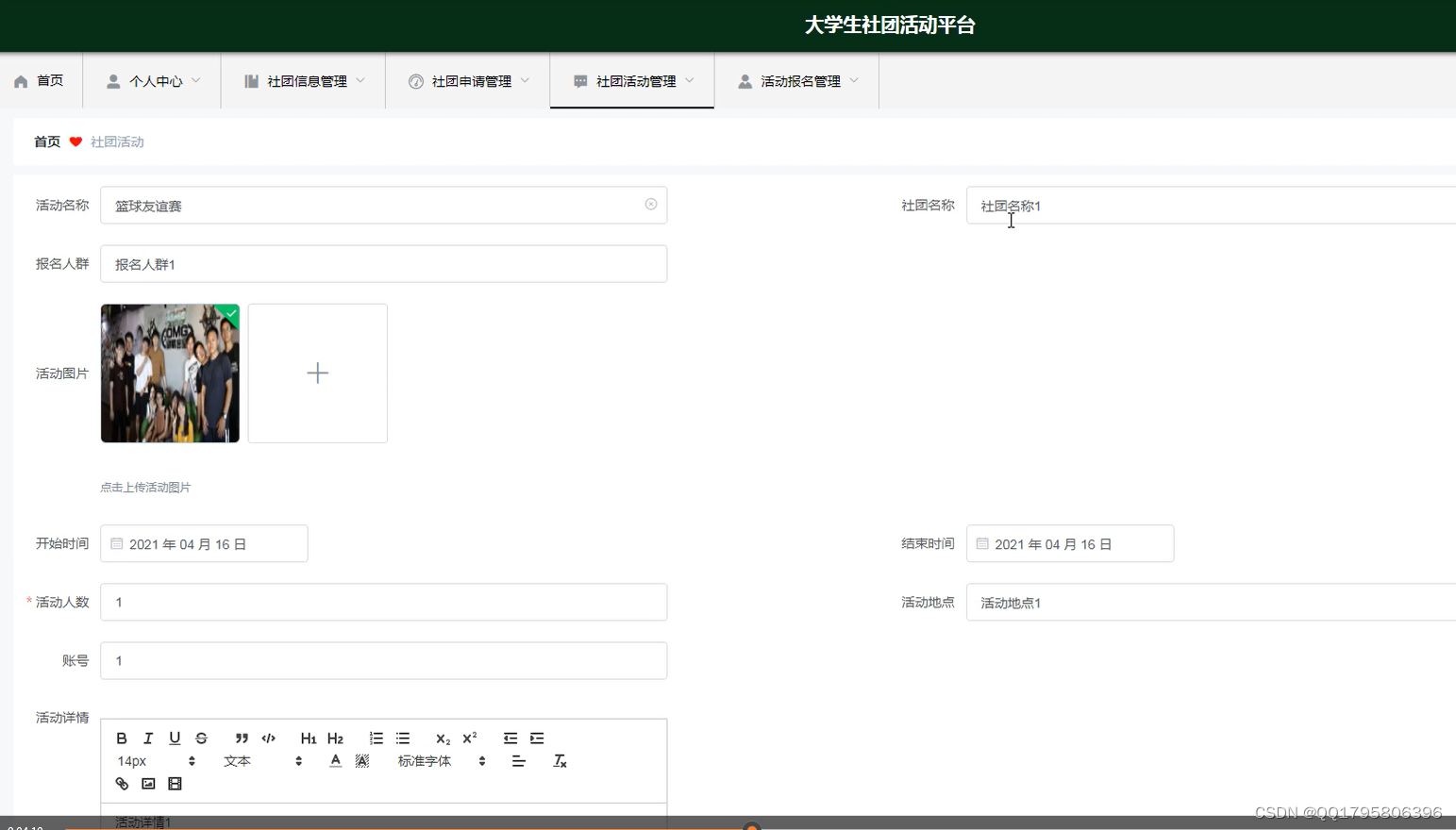Apply Heading 1 (H1) style
Screen dimensions: 1456x830
pos(309,739)
